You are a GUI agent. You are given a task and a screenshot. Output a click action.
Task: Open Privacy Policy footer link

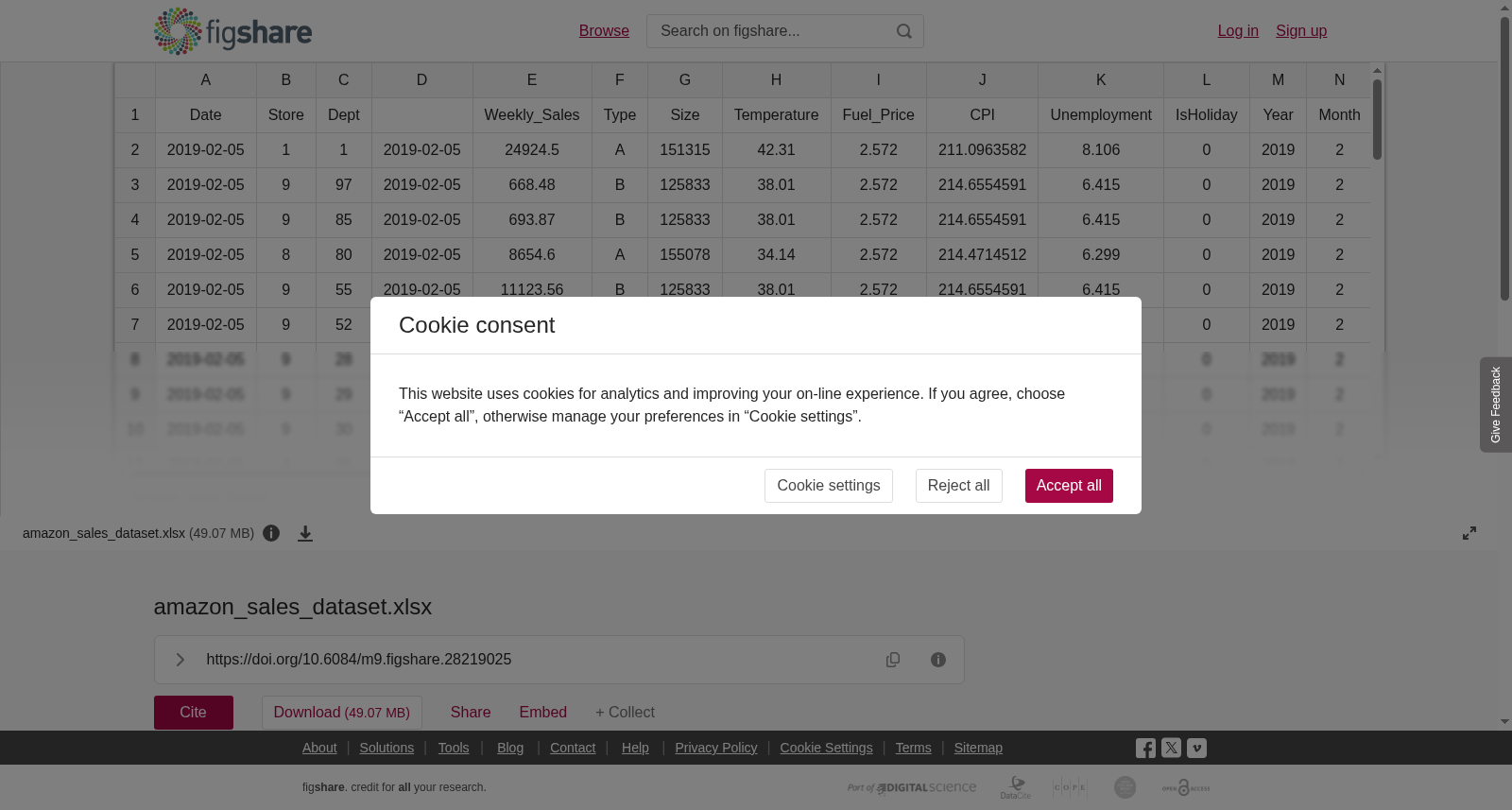pyautogui.click(x=716, y=748)
